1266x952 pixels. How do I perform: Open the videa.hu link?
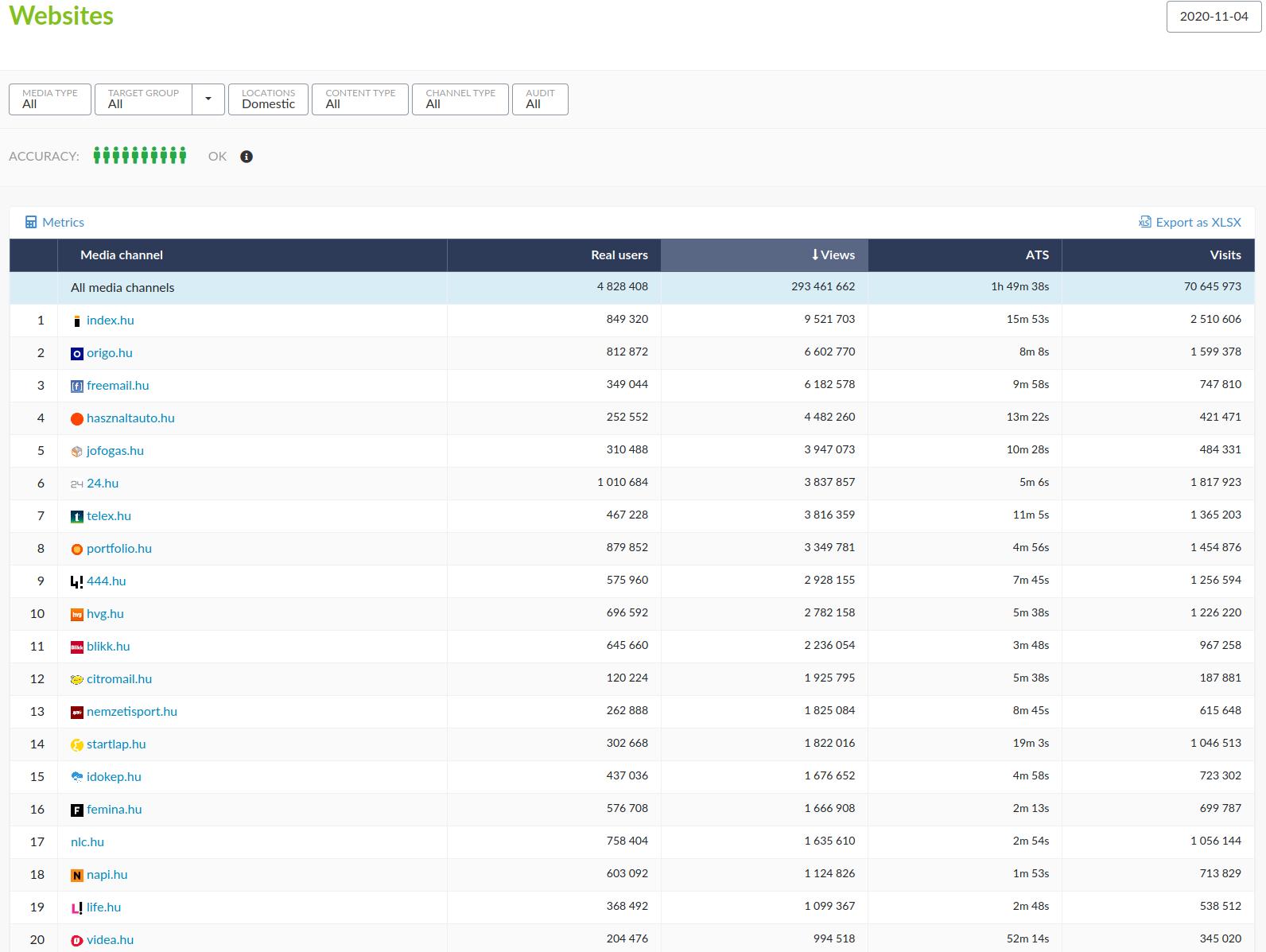pos(110,940)
